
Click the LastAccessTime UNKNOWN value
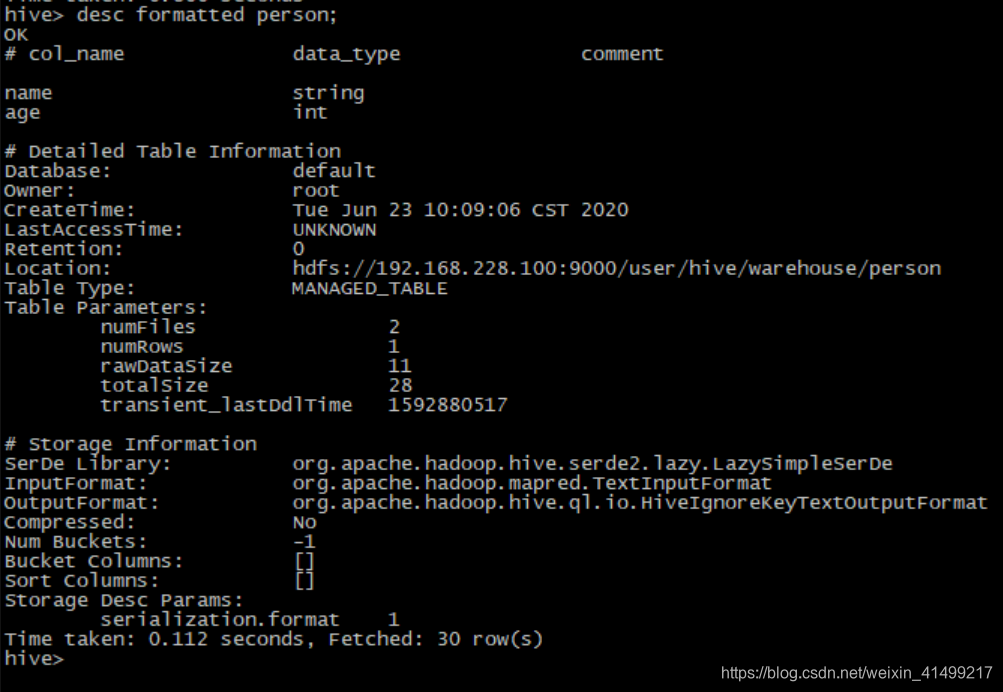(x=335, y=230)
